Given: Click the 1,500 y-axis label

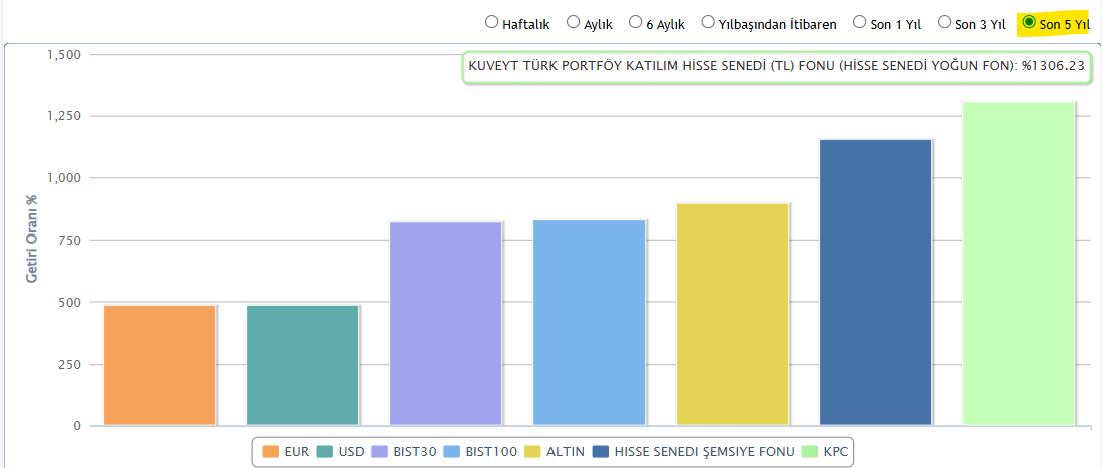Looking at the screenshot, I should (64, 54).
